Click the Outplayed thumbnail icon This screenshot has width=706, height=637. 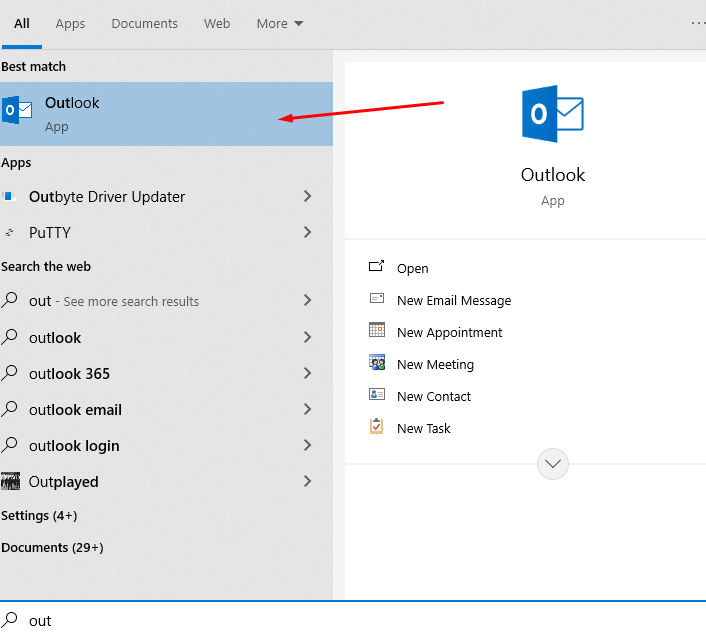point(10,481)
